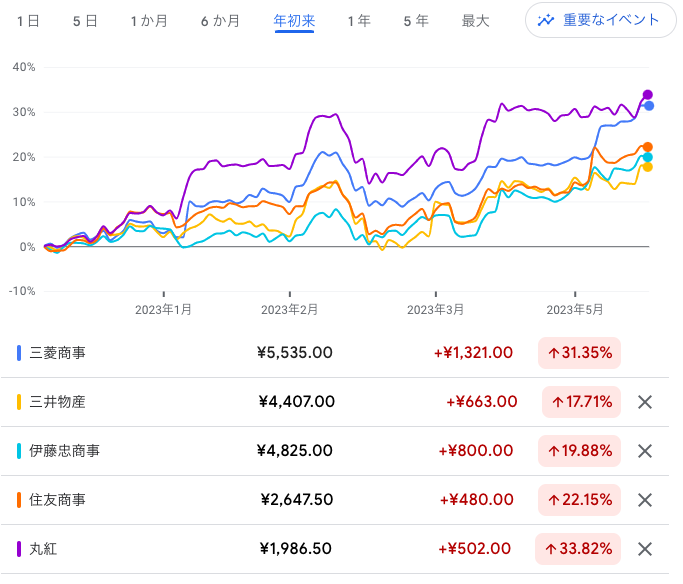Click the orange end point of the chart line

648,147
